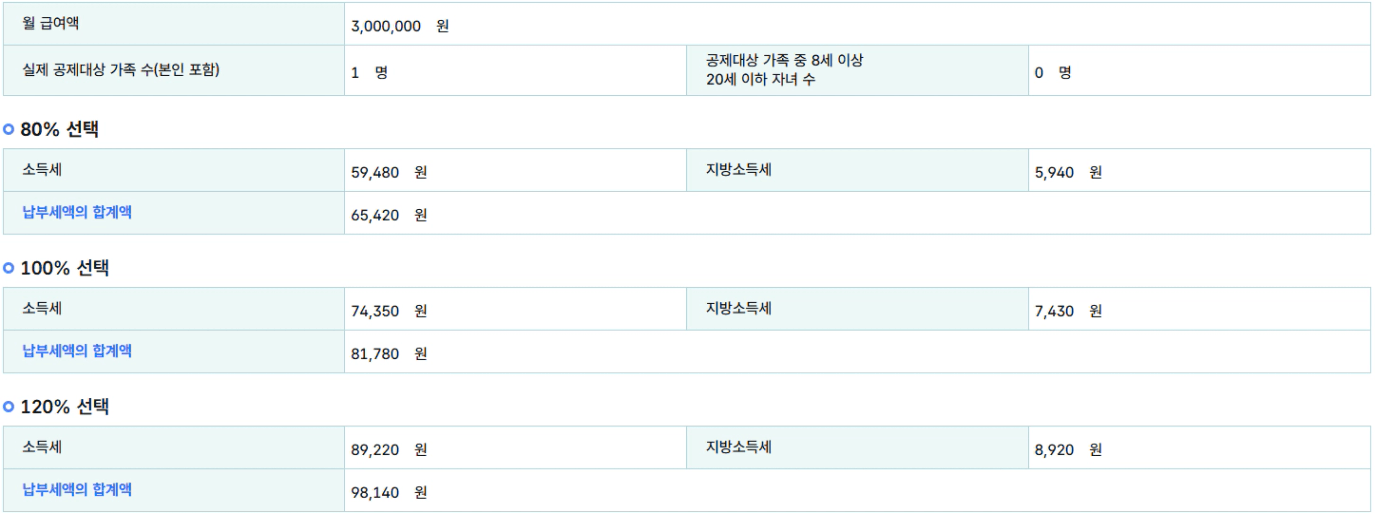Click the 59,480 원 income tax amount

pos(389,172)
